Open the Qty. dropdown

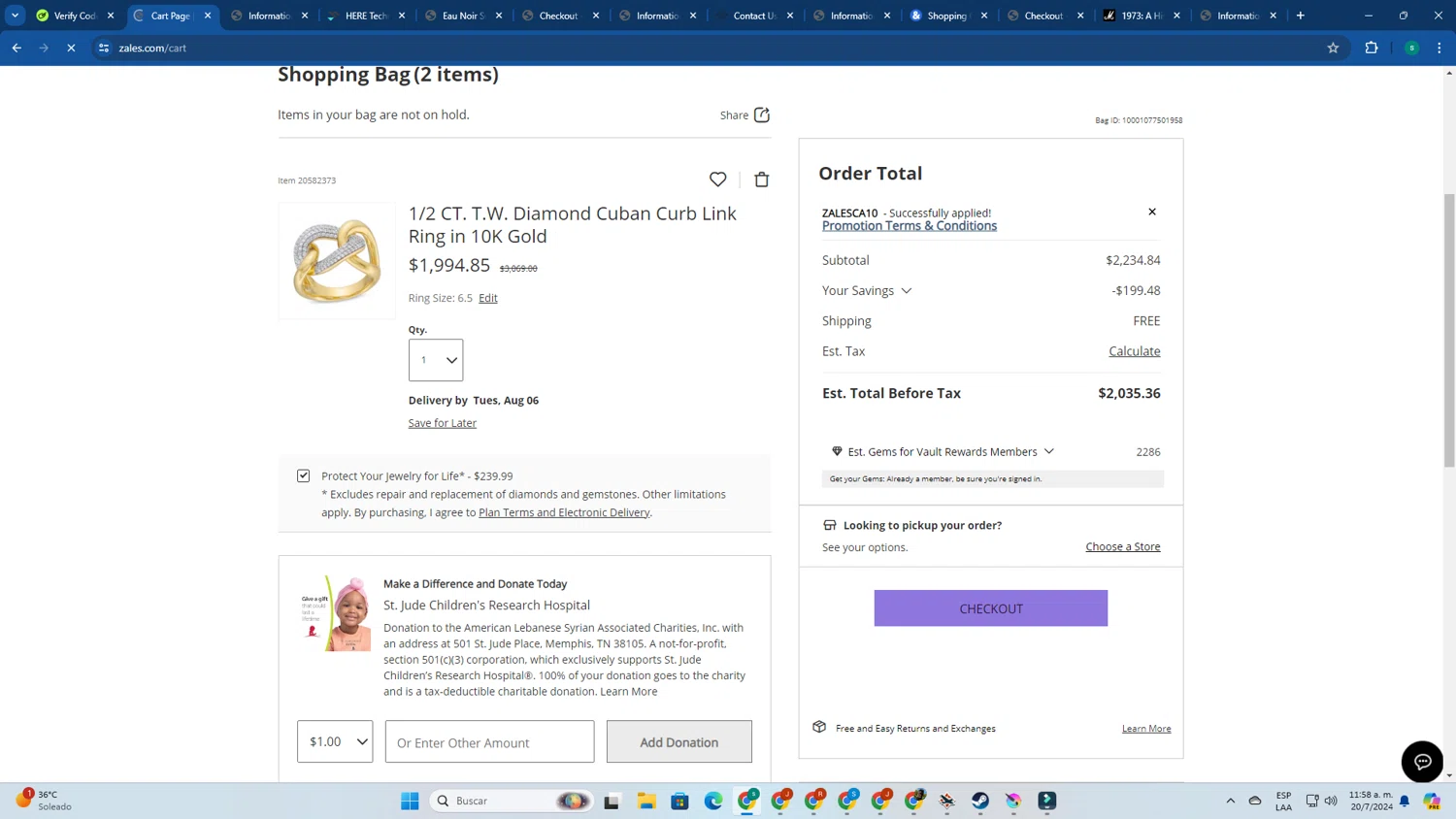click(436, 360)
